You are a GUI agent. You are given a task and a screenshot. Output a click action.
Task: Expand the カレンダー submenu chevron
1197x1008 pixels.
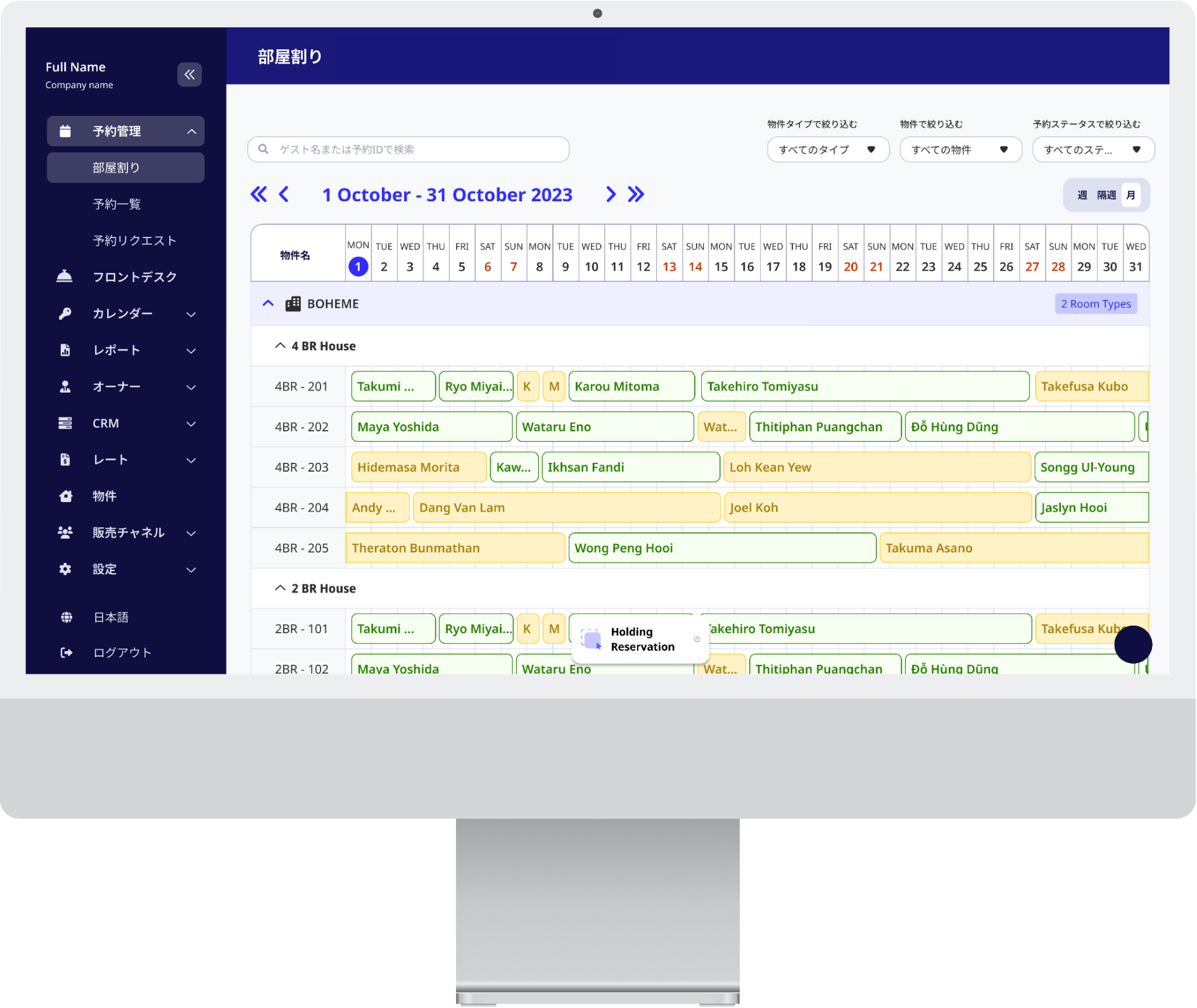(x=191, y=314)
